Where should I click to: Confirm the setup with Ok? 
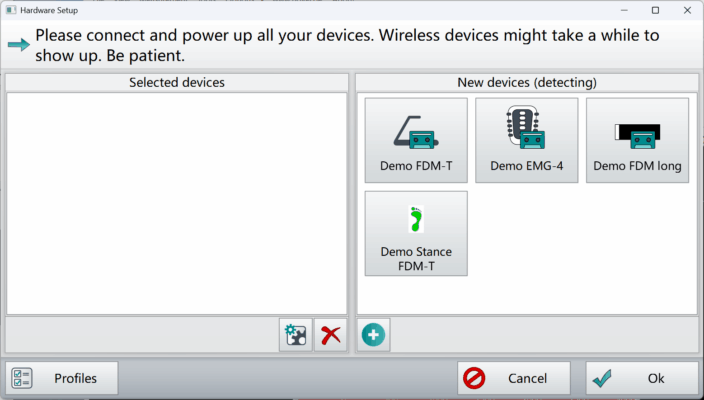coord(641,378)
